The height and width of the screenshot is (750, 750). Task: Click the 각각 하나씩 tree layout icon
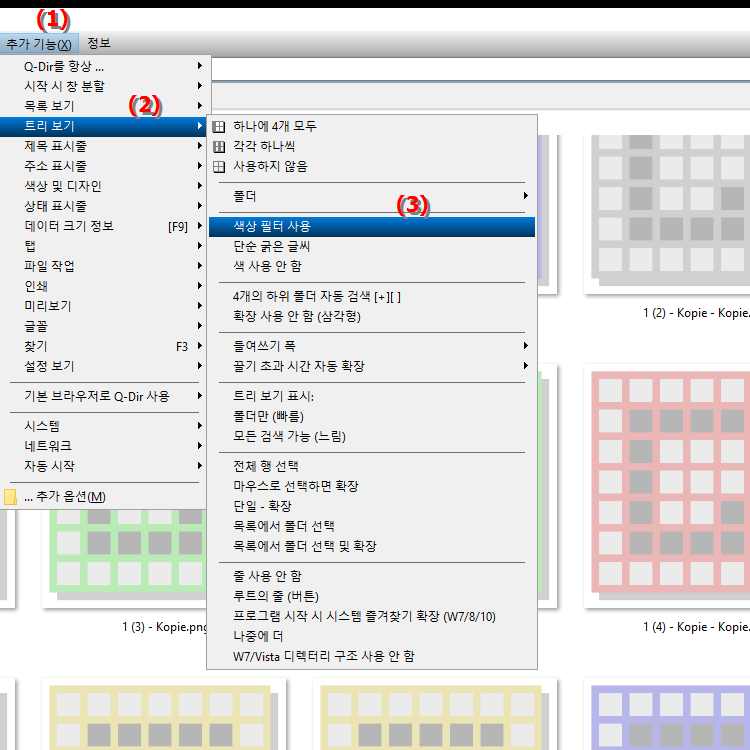pyautogui.click(x=219, y=147)
